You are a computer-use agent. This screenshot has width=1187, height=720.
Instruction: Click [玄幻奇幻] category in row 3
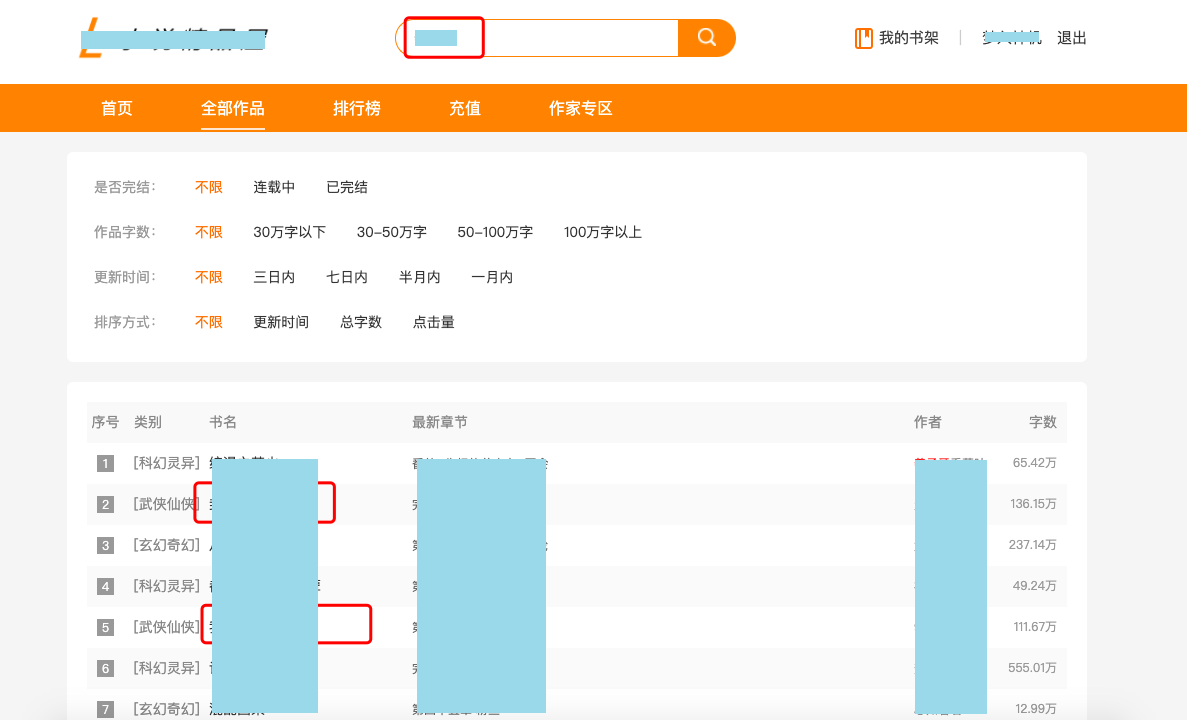(166, 545)
